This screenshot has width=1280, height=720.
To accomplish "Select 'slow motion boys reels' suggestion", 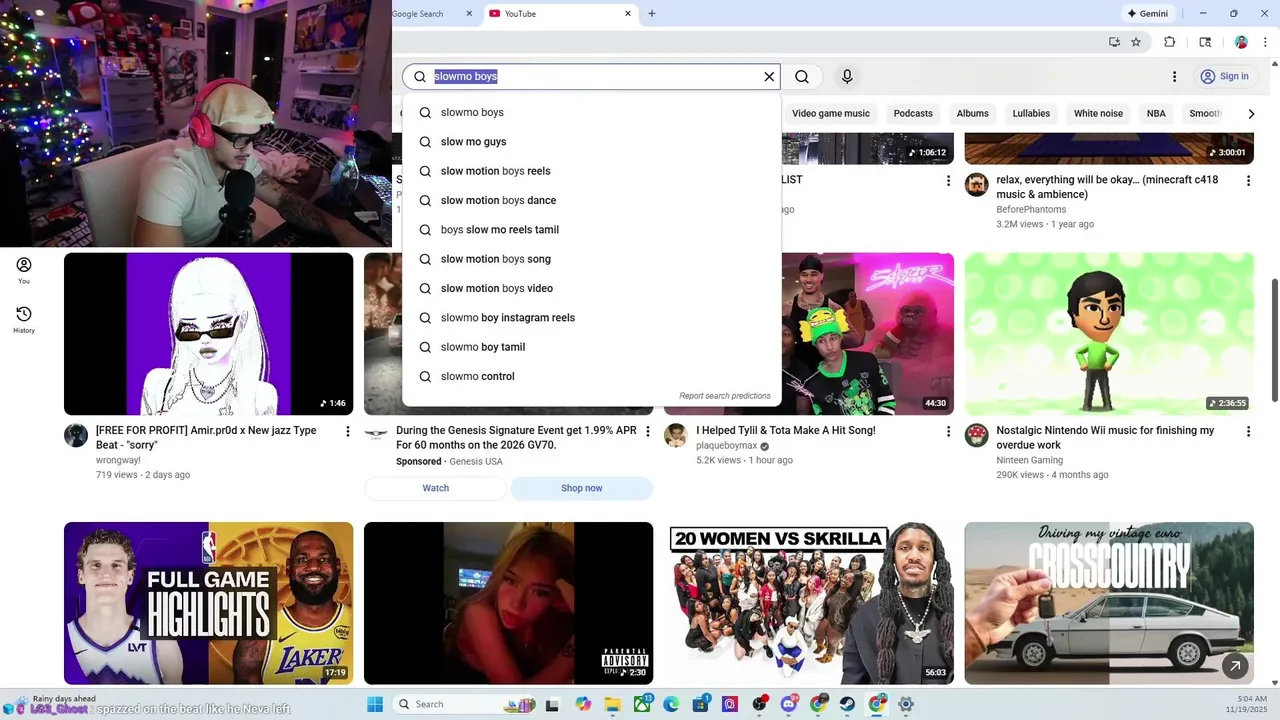I will click(x=592, y=171).
